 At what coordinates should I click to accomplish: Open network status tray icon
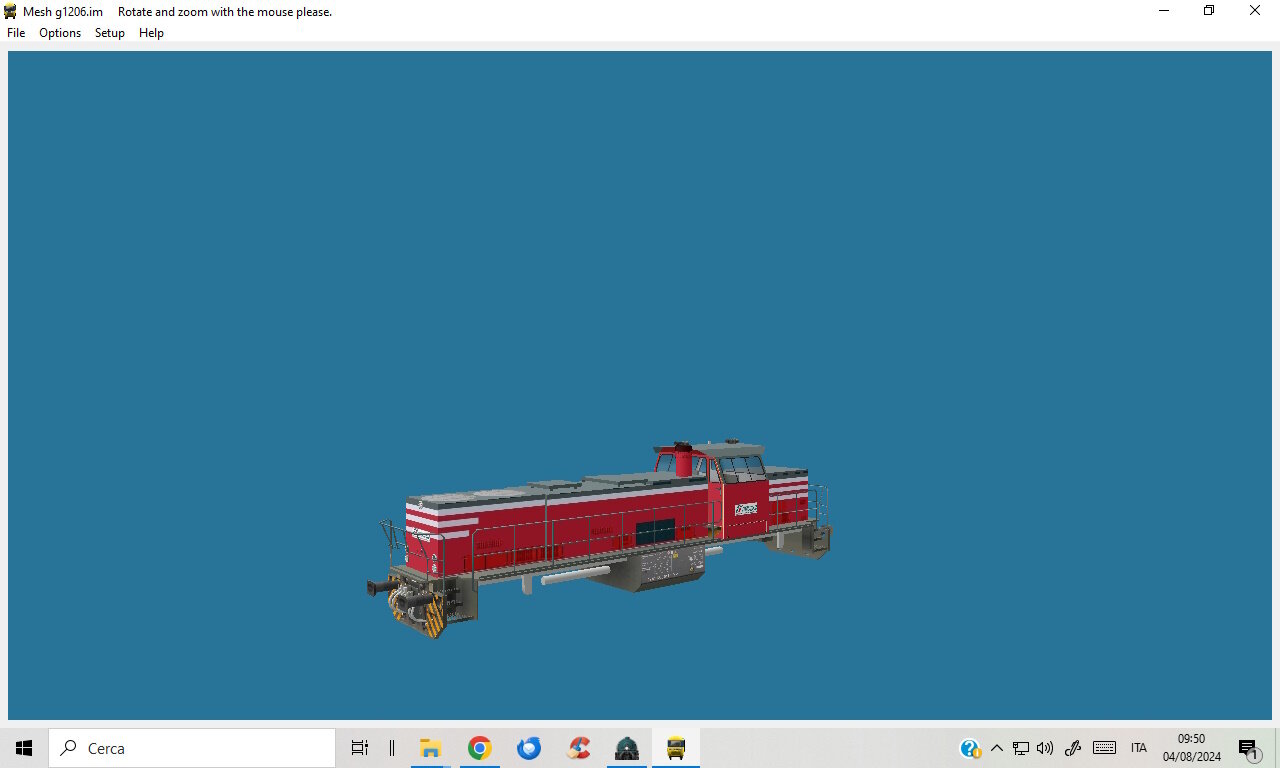click(1021, 748)
